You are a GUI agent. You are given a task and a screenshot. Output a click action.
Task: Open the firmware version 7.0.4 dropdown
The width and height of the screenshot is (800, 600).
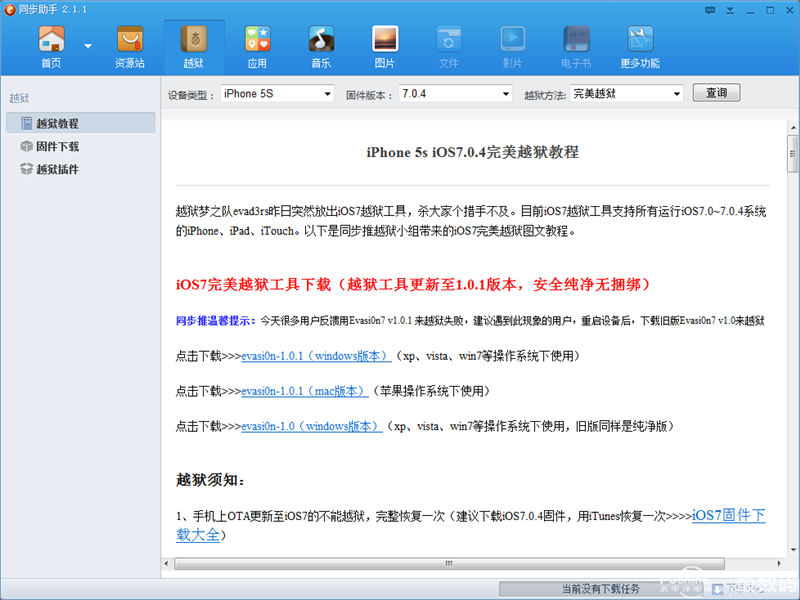pyautogui.click(x=455, y=92)
